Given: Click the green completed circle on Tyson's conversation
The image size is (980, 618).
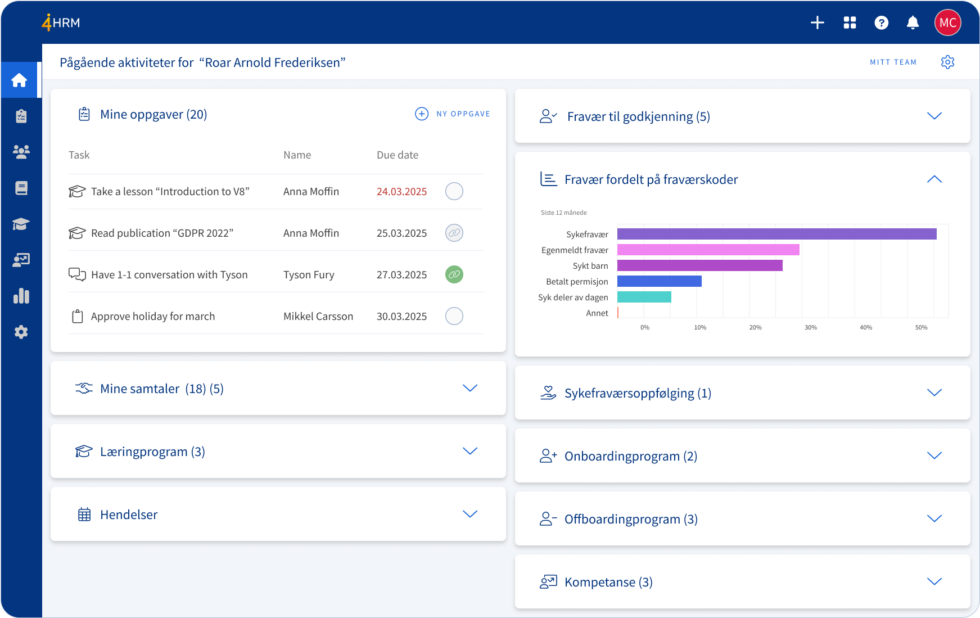Looking at the screenshot, I should (x=455, y=274).
